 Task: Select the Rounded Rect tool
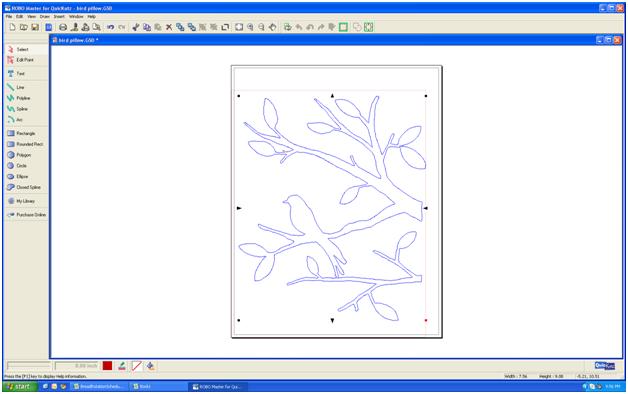(x=26, y=144)
